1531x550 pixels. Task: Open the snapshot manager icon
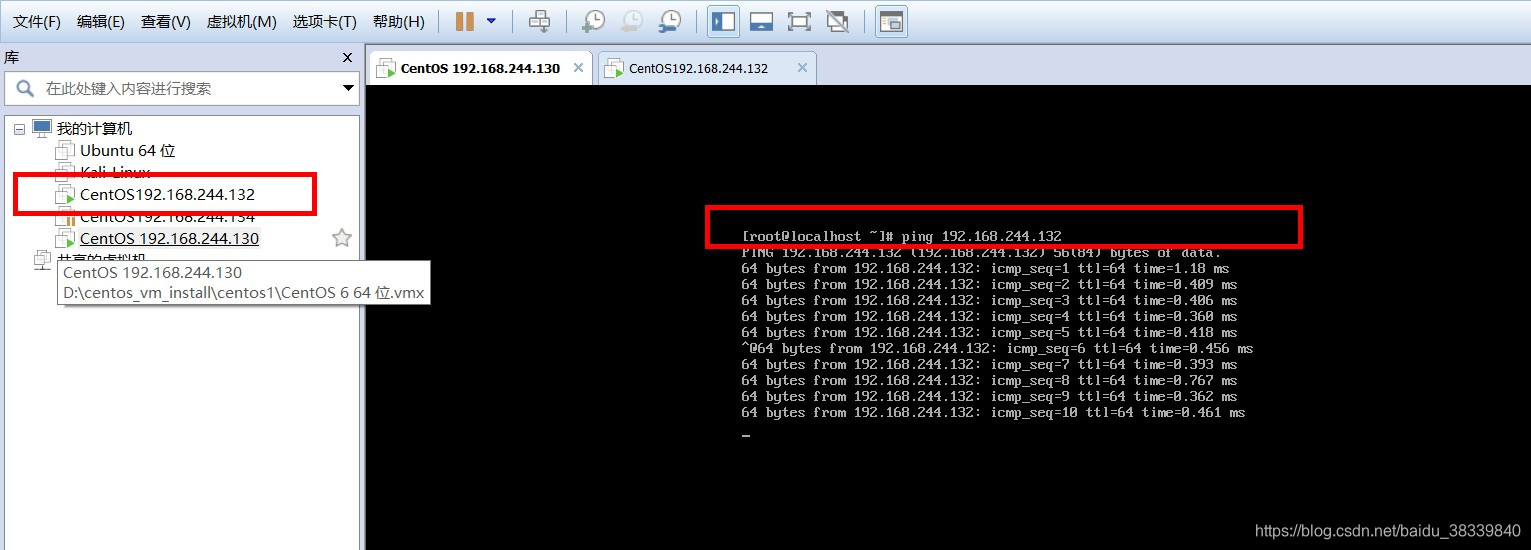pyautogui.click(x=670, y=21)
